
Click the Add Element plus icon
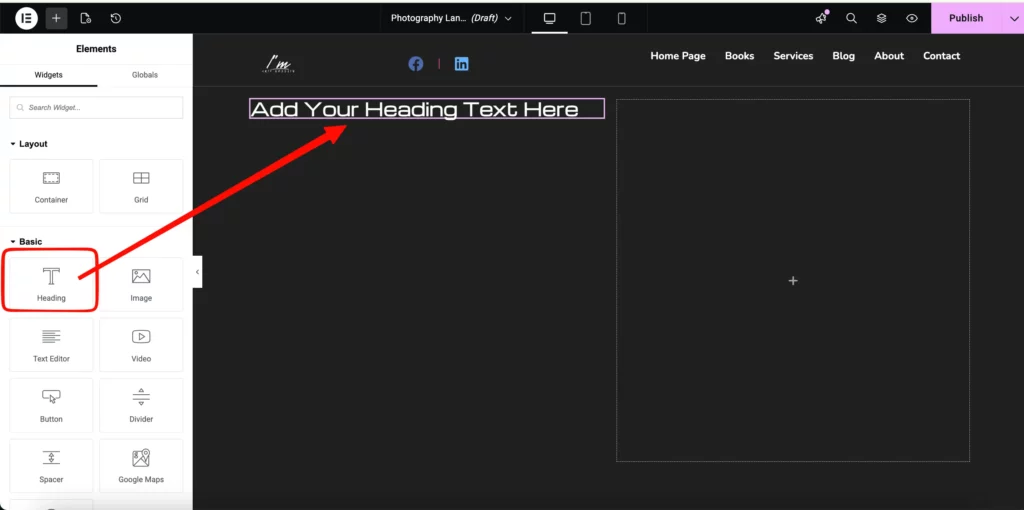coord(56,18)
